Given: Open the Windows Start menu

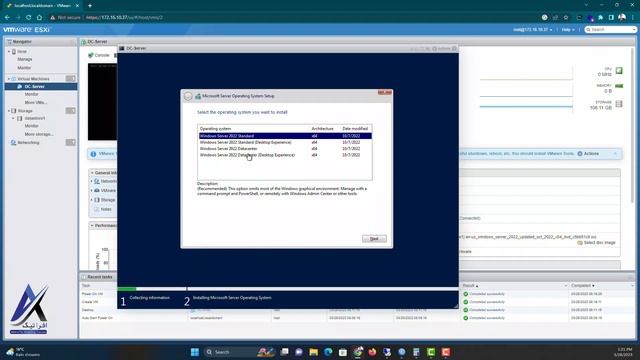Looking at the screenshot, I should tap(195, 352).
